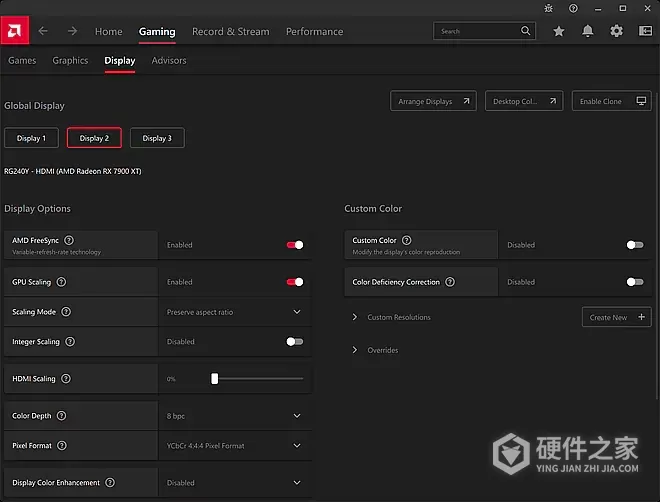Adjust the HDMI Scaling slider handle
This screenshot has width=660, height=502.
click(215, 379)
